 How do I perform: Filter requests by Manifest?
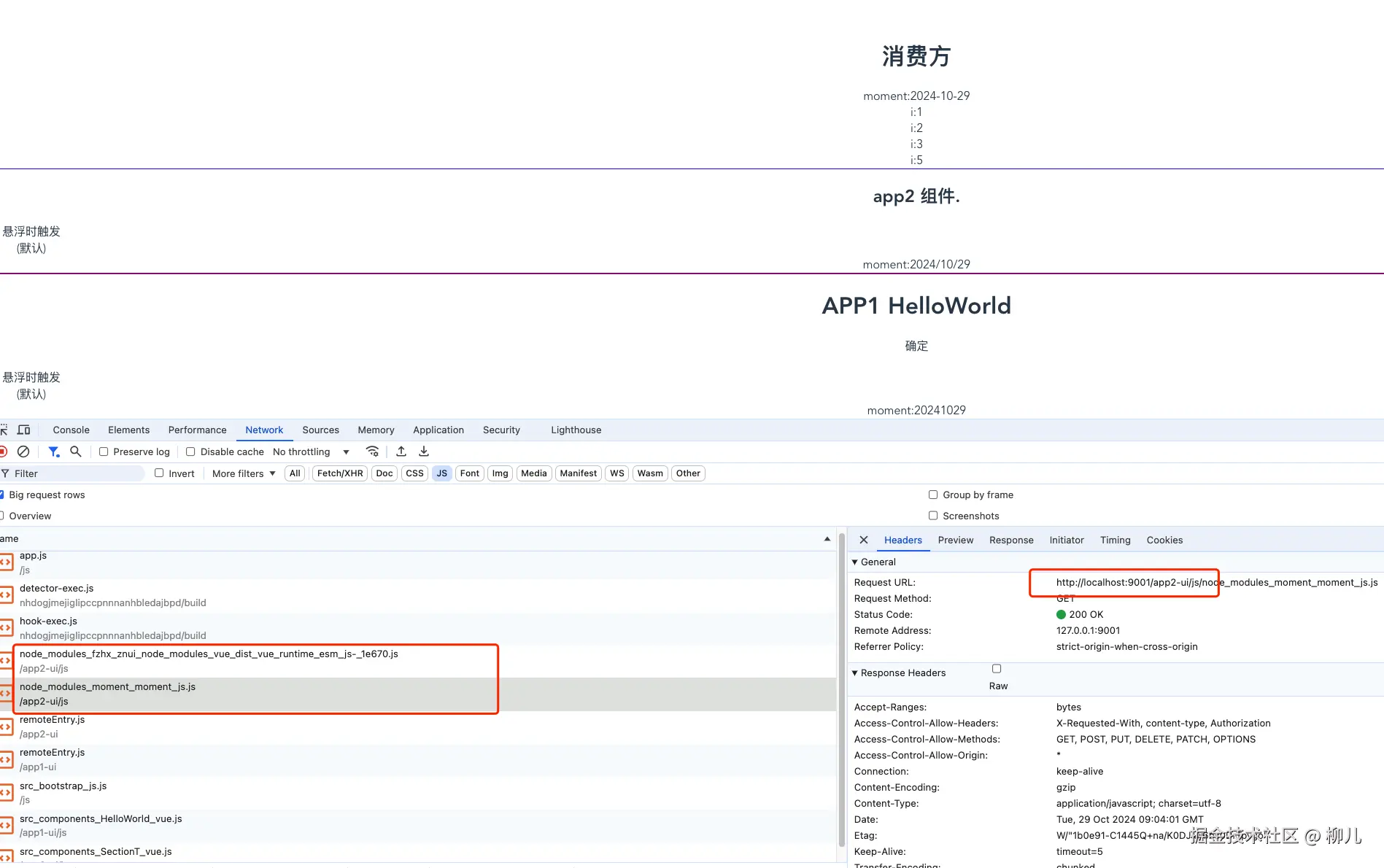point(579,474)
